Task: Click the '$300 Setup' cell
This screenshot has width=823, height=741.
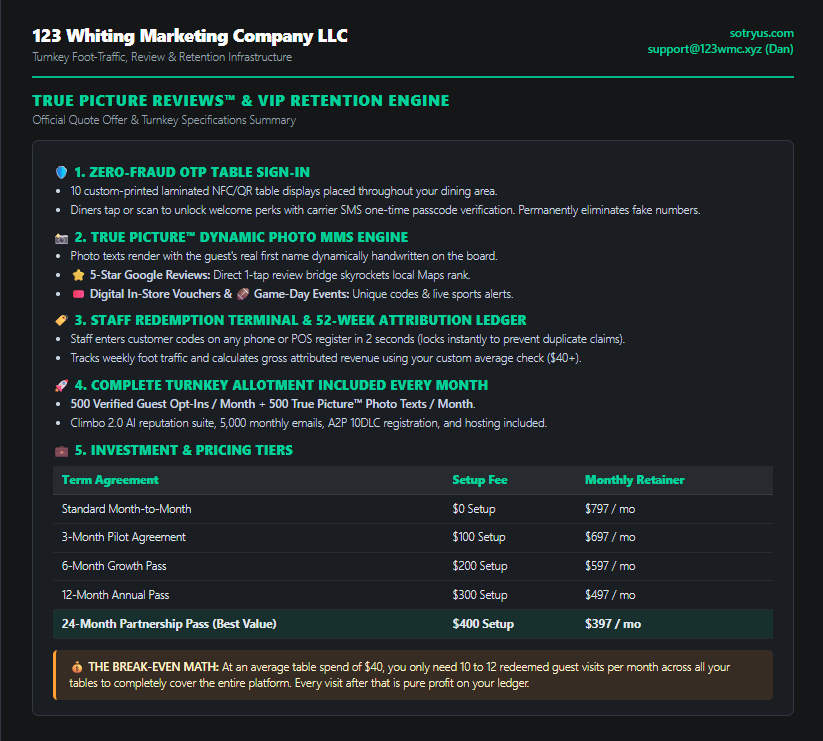Action: click(480, 595)
